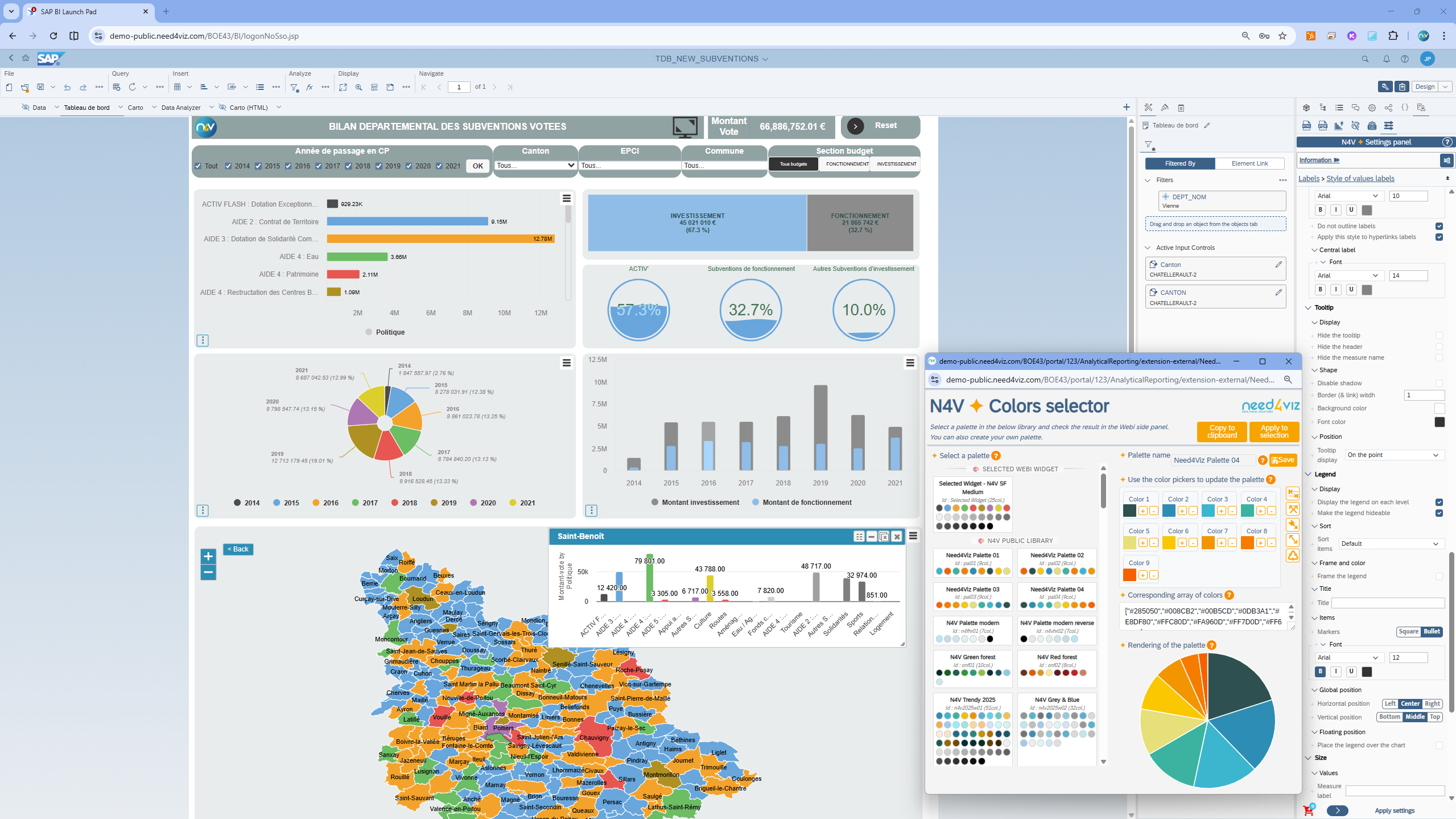Open the filter bar funnel icon
This screenshot has height=819, width=1456.
(x=294, y=87)
